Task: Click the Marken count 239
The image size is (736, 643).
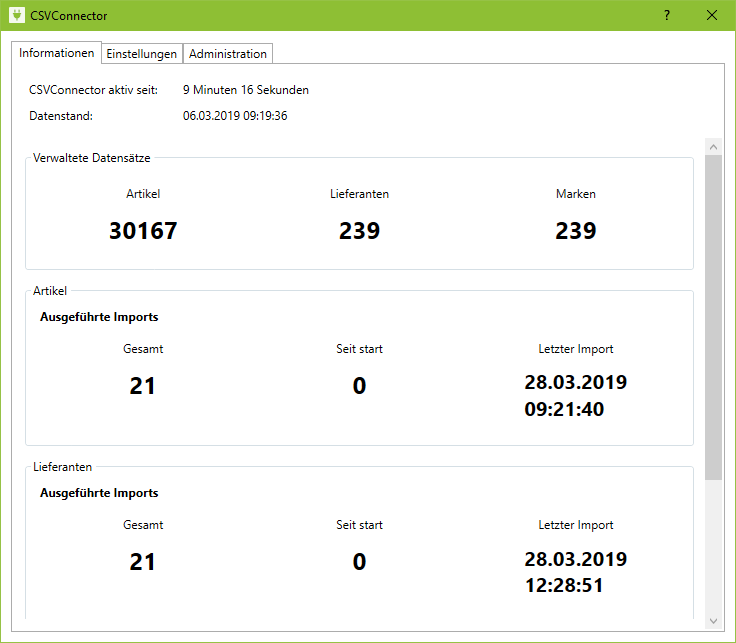Action: click(x=576, y=231)
